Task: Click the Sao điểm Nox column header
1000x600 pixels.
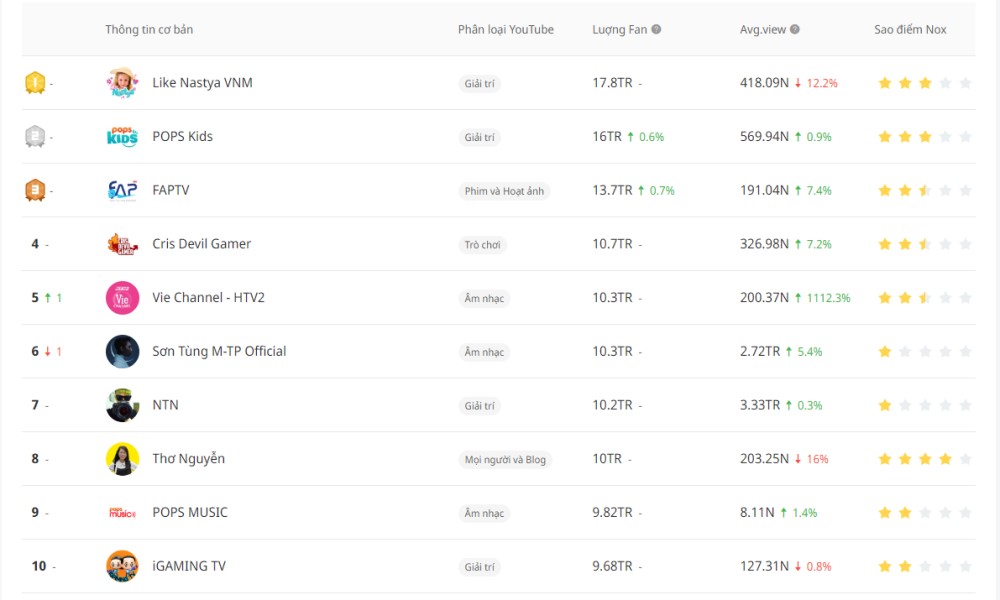Action: 910,30
